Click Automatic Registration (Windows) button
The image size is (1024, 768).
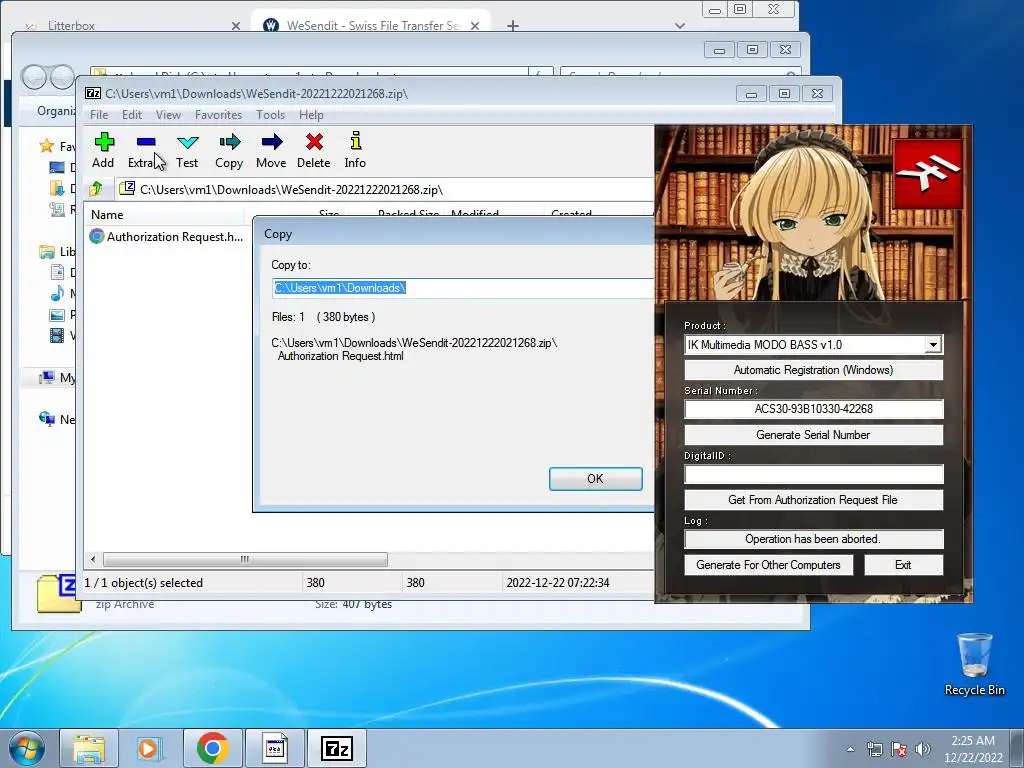[x=813, y=370]
